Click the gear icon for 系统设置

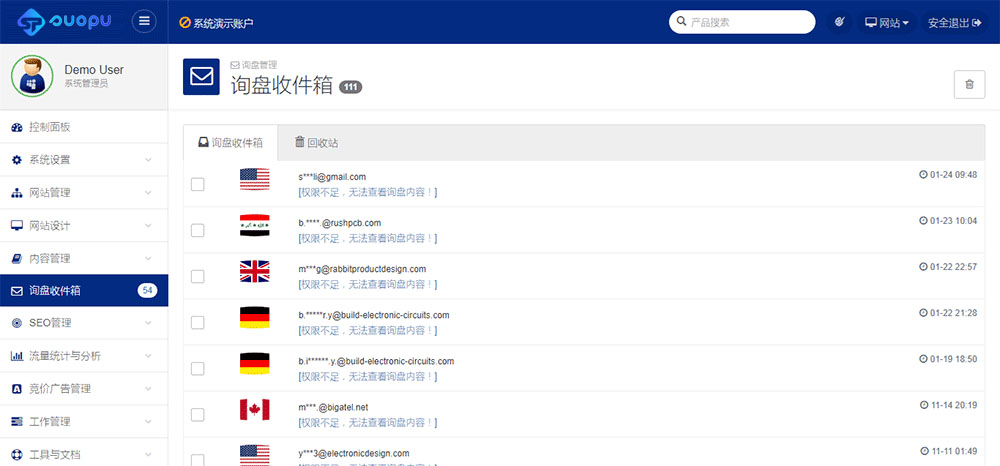[17, 160]
